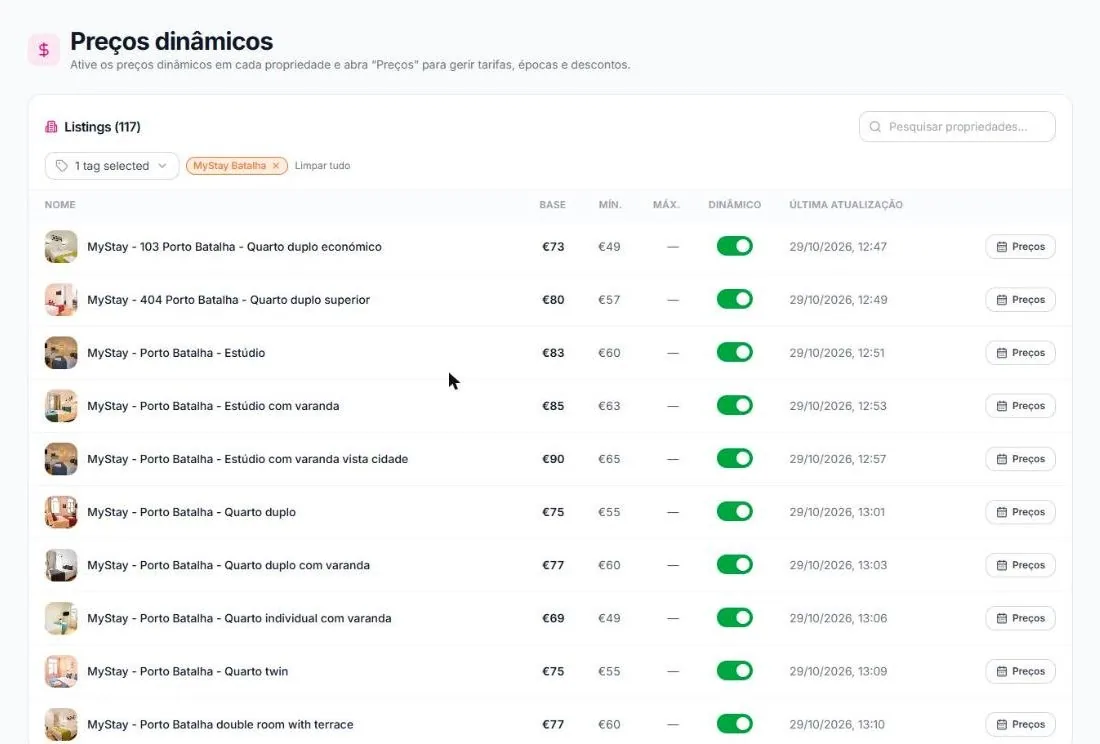Open Preços for Estúdio com varanda
This screenshot has height=744, width=1100.
click(x=1020, y=406)
